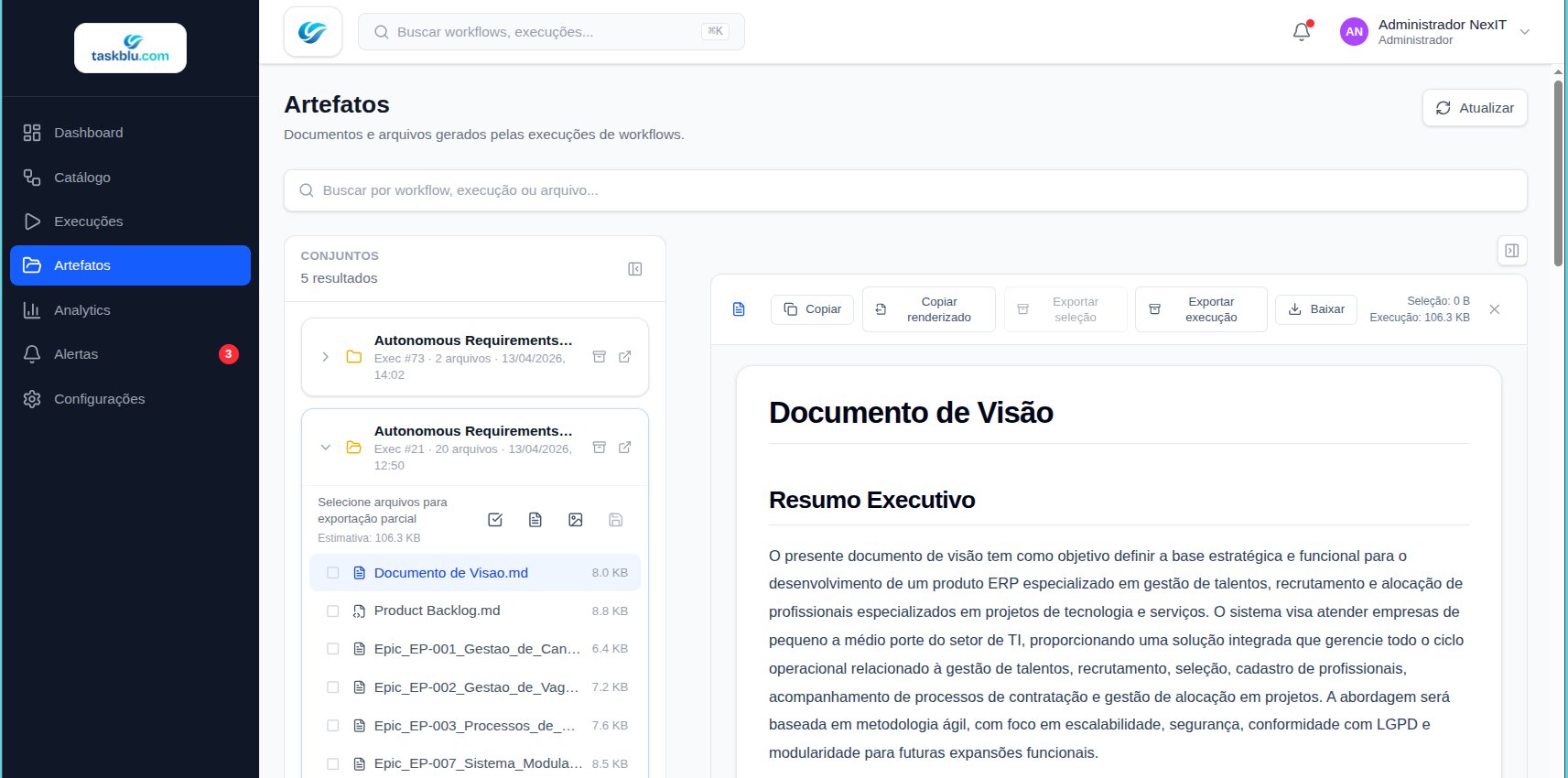
Task: Filter by image files icon
Action: (576, 520)
